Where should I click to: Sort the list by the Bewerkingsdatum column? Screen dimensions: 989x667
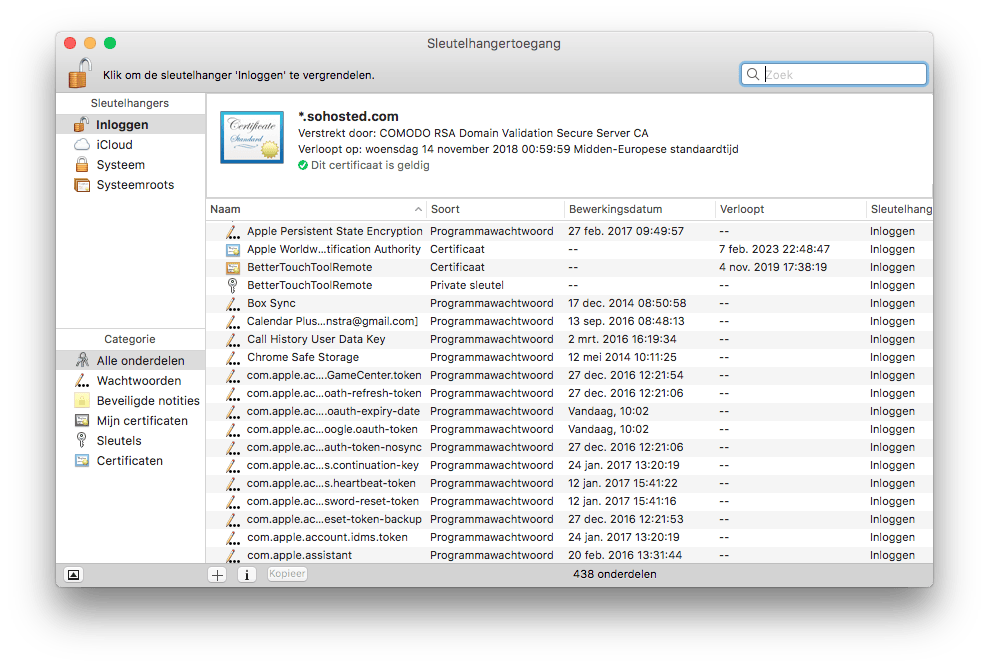click(640, 209)
